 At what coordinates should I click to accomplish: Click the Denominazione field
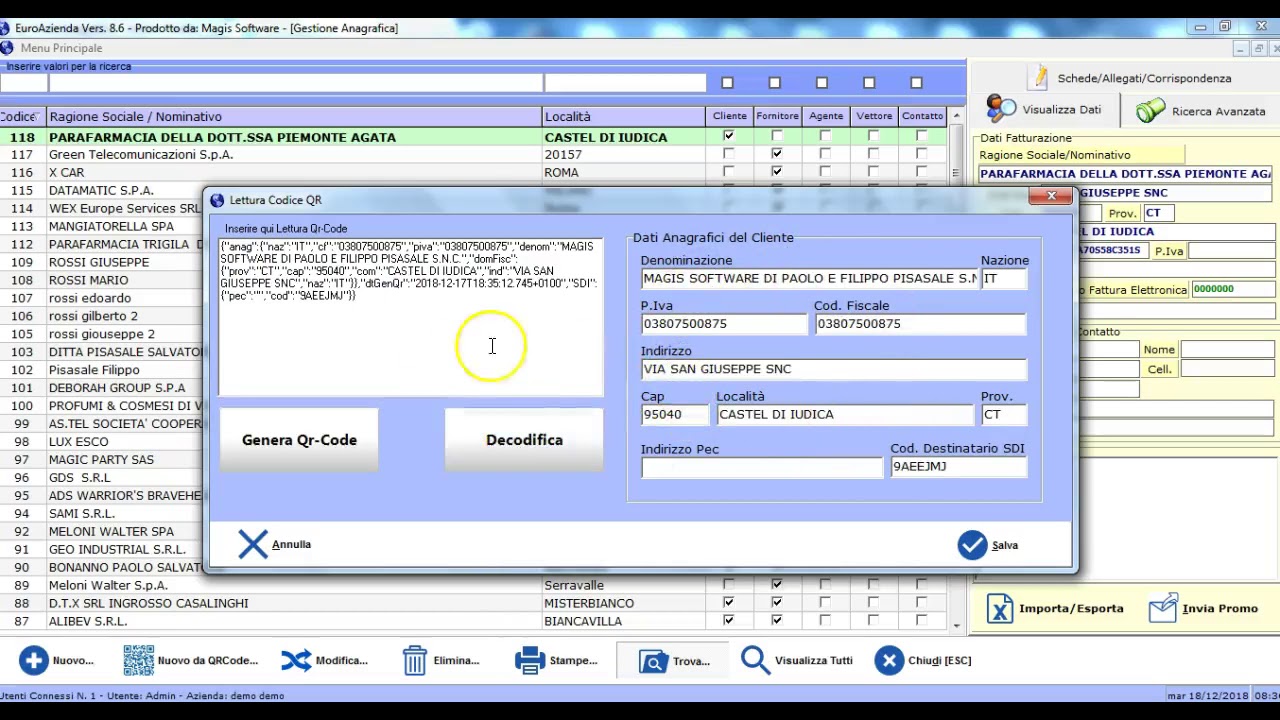809,279
